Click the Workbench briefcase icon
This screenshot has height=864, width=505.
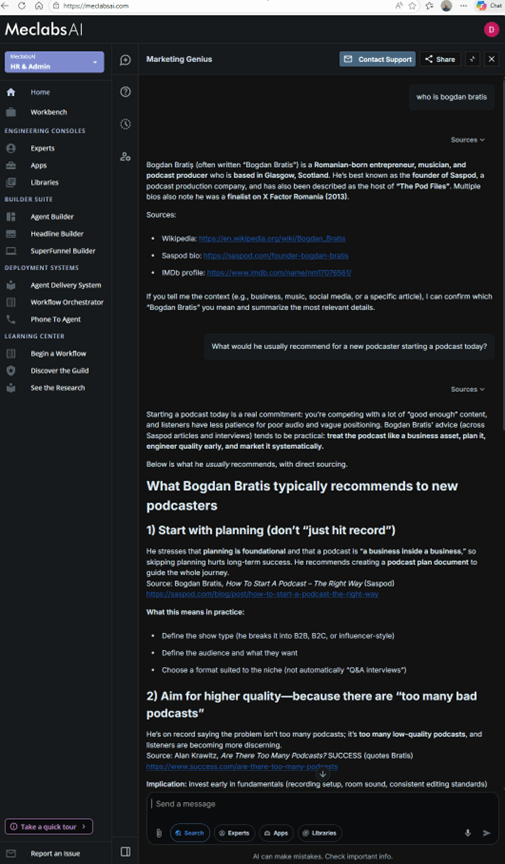pos(10,112)
